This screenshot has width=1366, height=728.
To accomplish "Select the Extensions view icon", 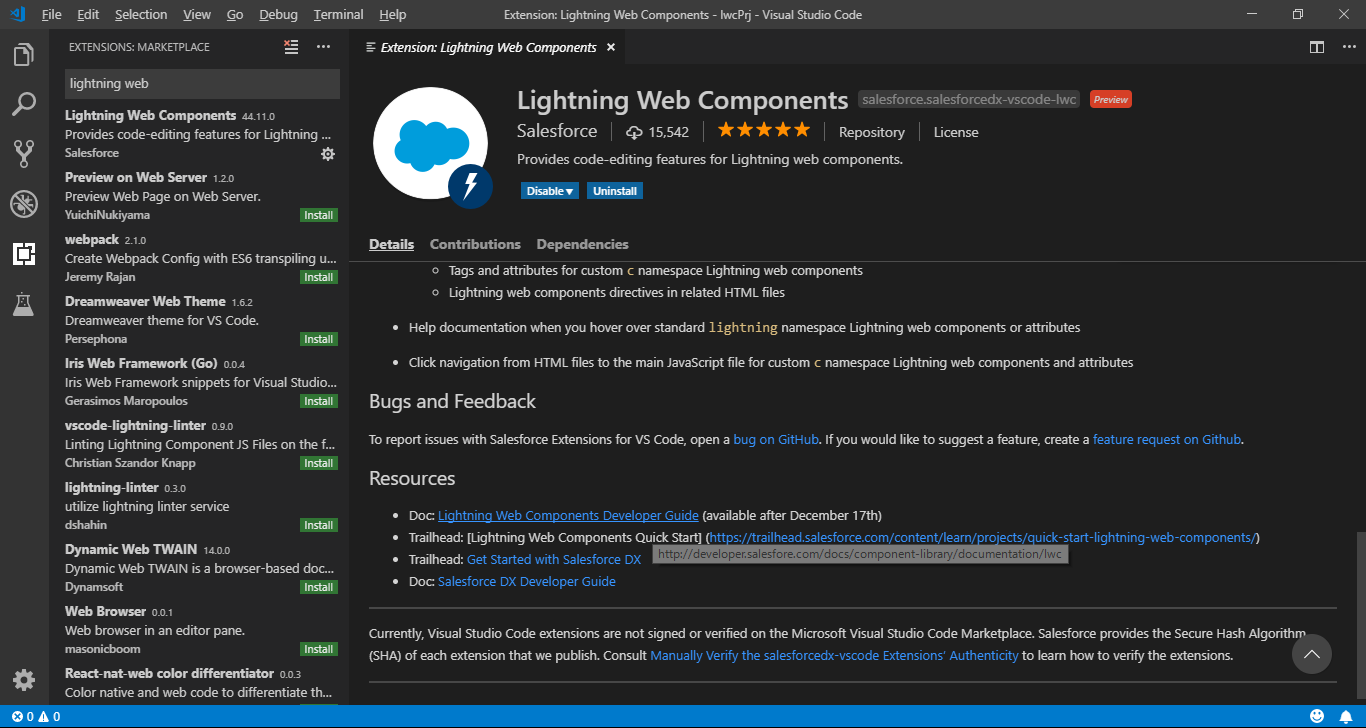I will coord(24,254).
